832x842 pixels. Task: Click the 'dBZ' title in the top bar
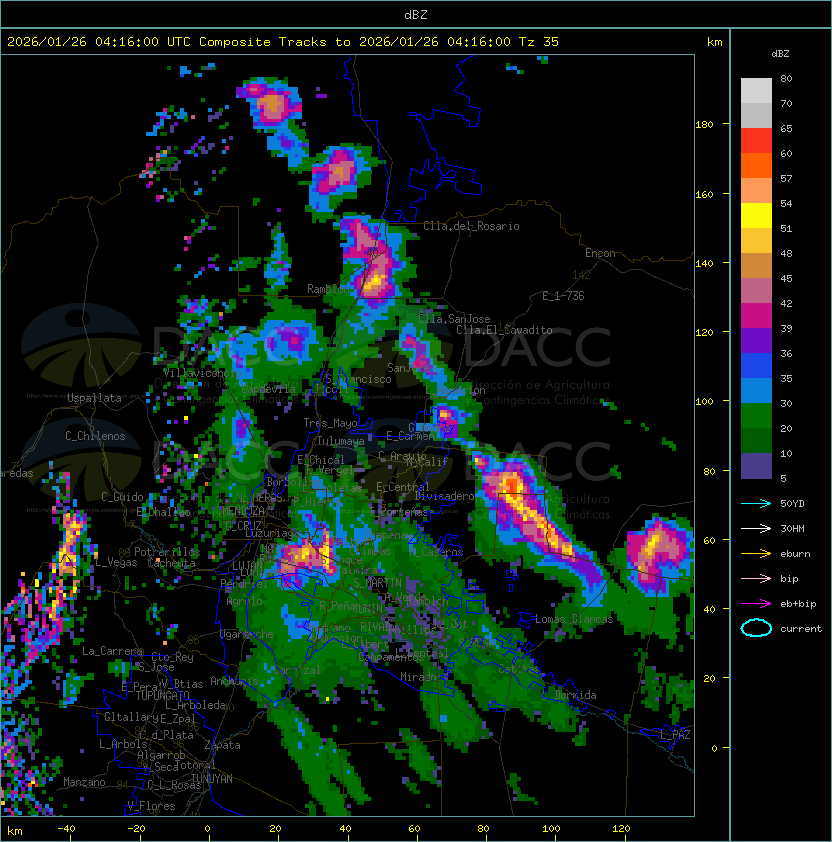coord(416,15)
